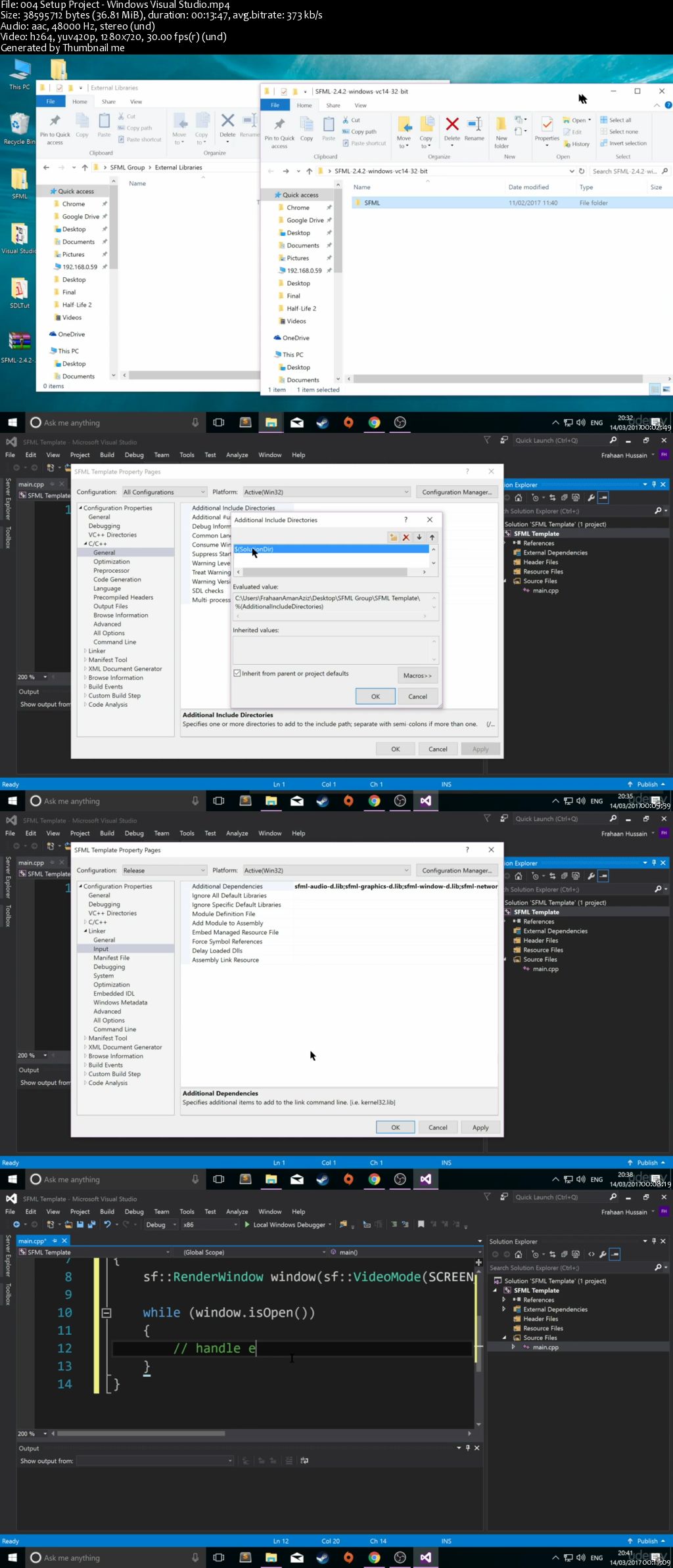Open the All Configurations dropdown

(164, 492)
